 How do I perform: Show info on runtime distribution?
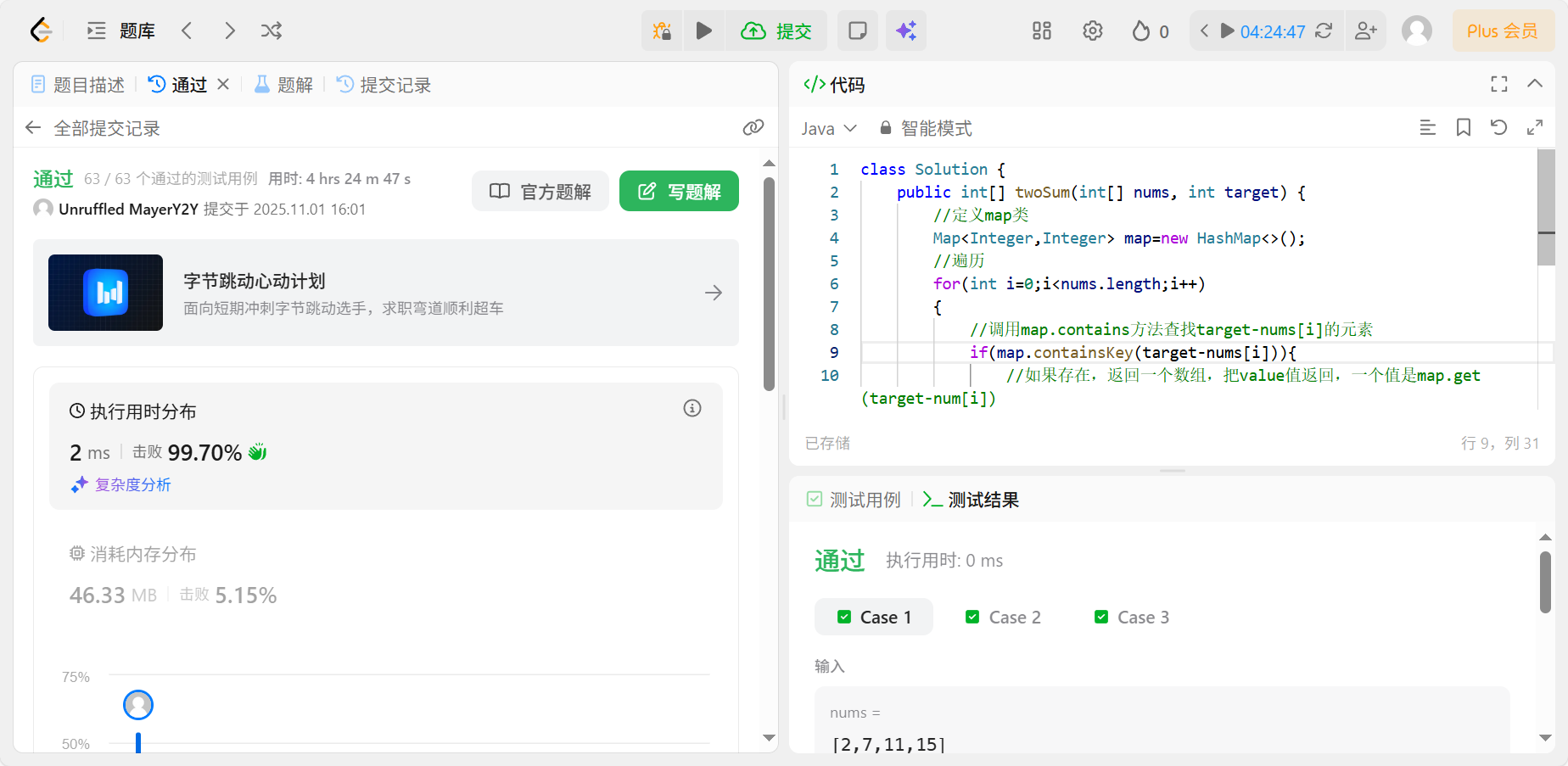692,409
